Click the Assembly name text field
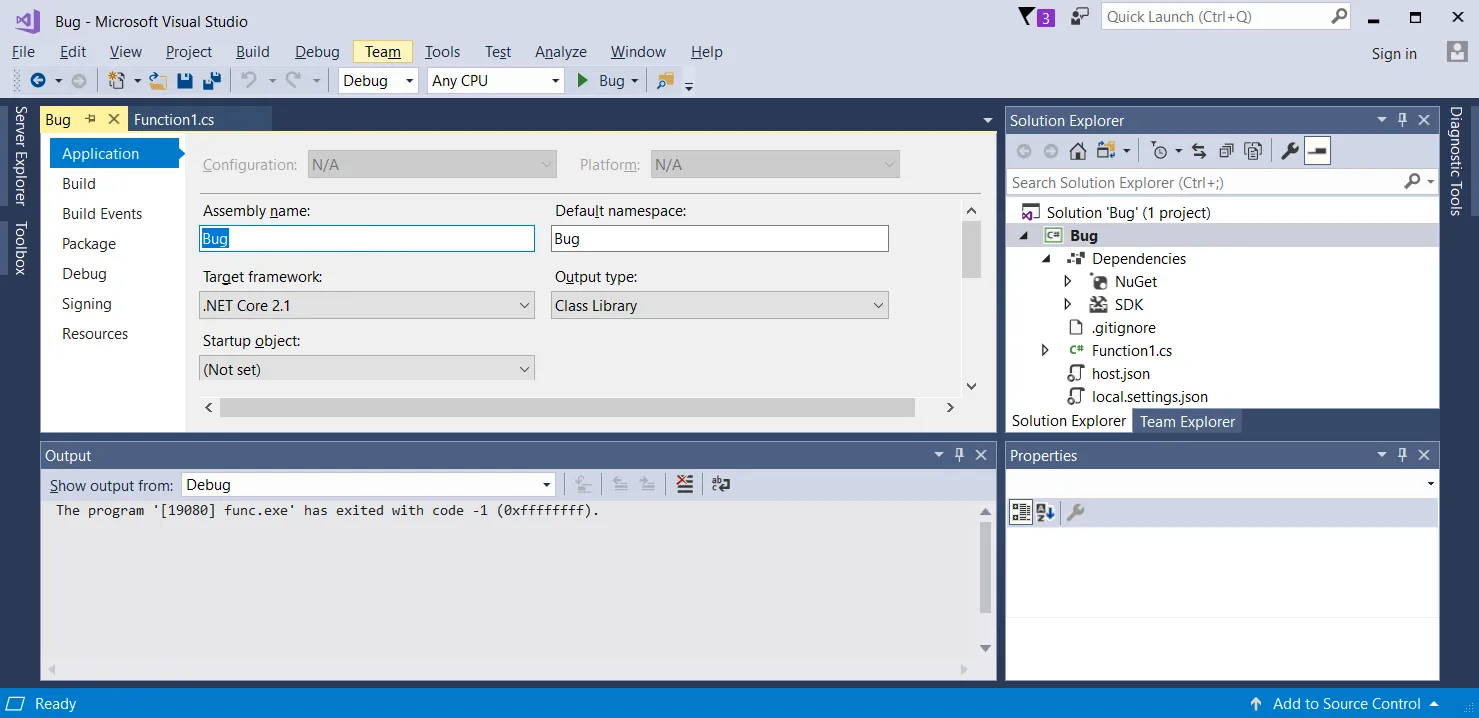The width and height of the screenshot is (1479, 718). (367, 239)
